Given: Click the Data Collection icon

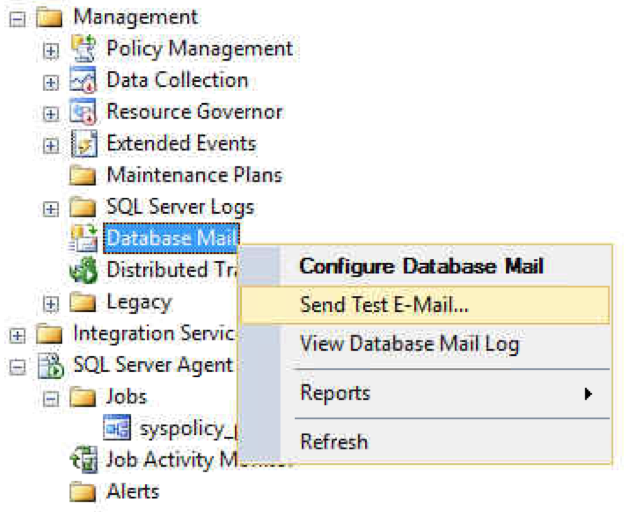Looking at the screenshot, I should point(83,80).
